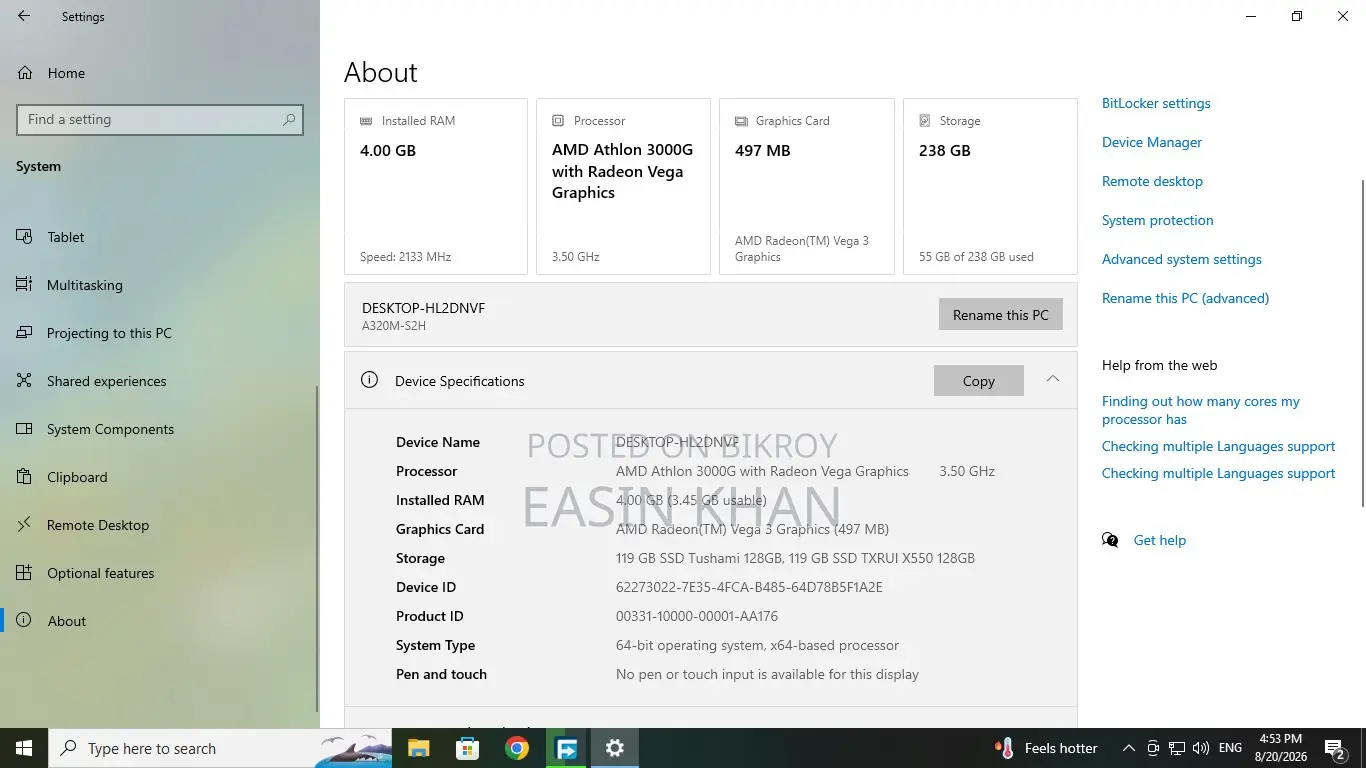This screenshot has width=1366, height=768.
Task: Click the System Type value text
Action: 757,645
